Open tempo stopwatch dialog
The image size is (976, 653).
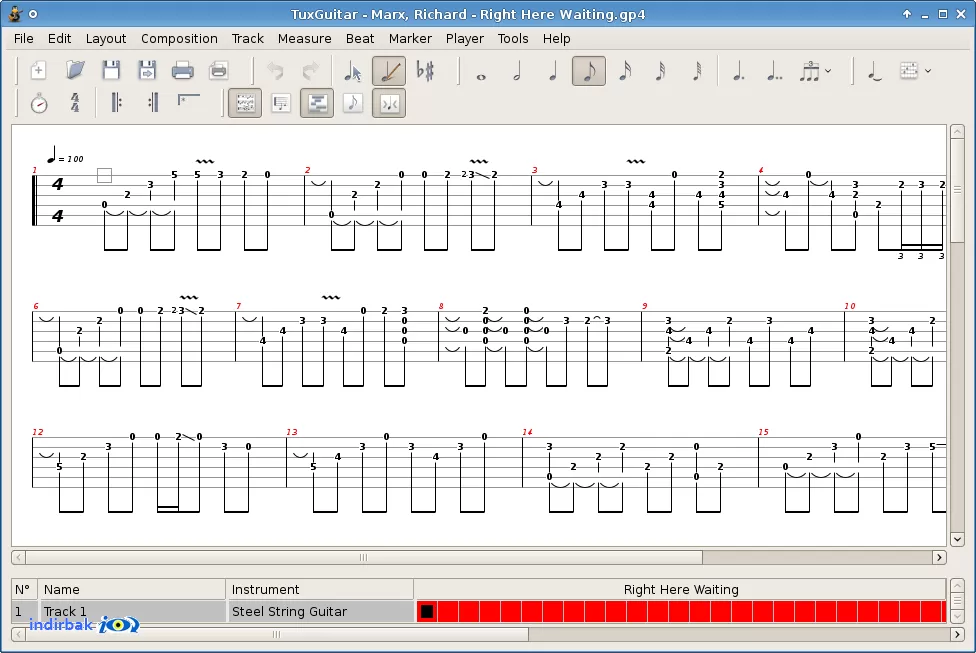tap(39, 103)
